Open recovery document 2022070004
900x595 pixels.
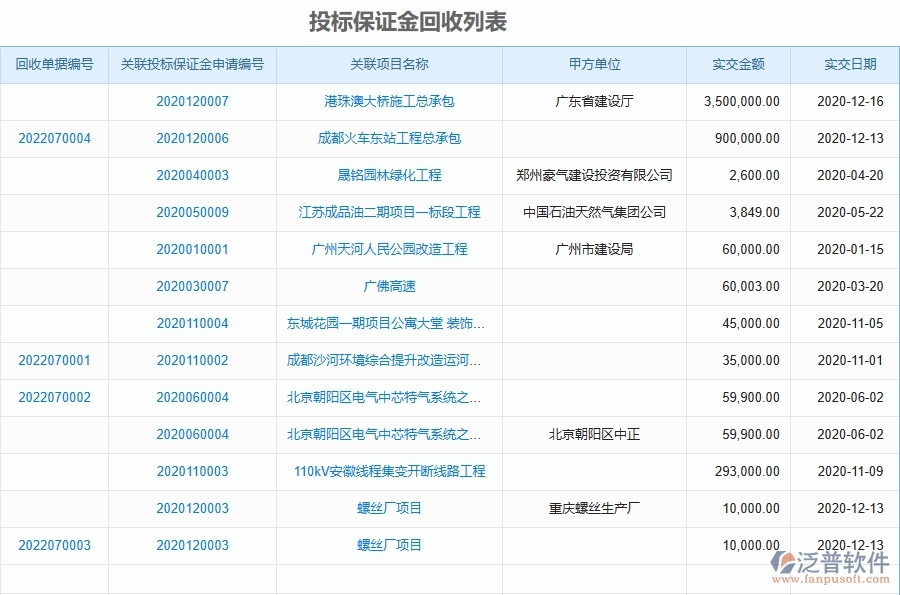pos(55,139)
